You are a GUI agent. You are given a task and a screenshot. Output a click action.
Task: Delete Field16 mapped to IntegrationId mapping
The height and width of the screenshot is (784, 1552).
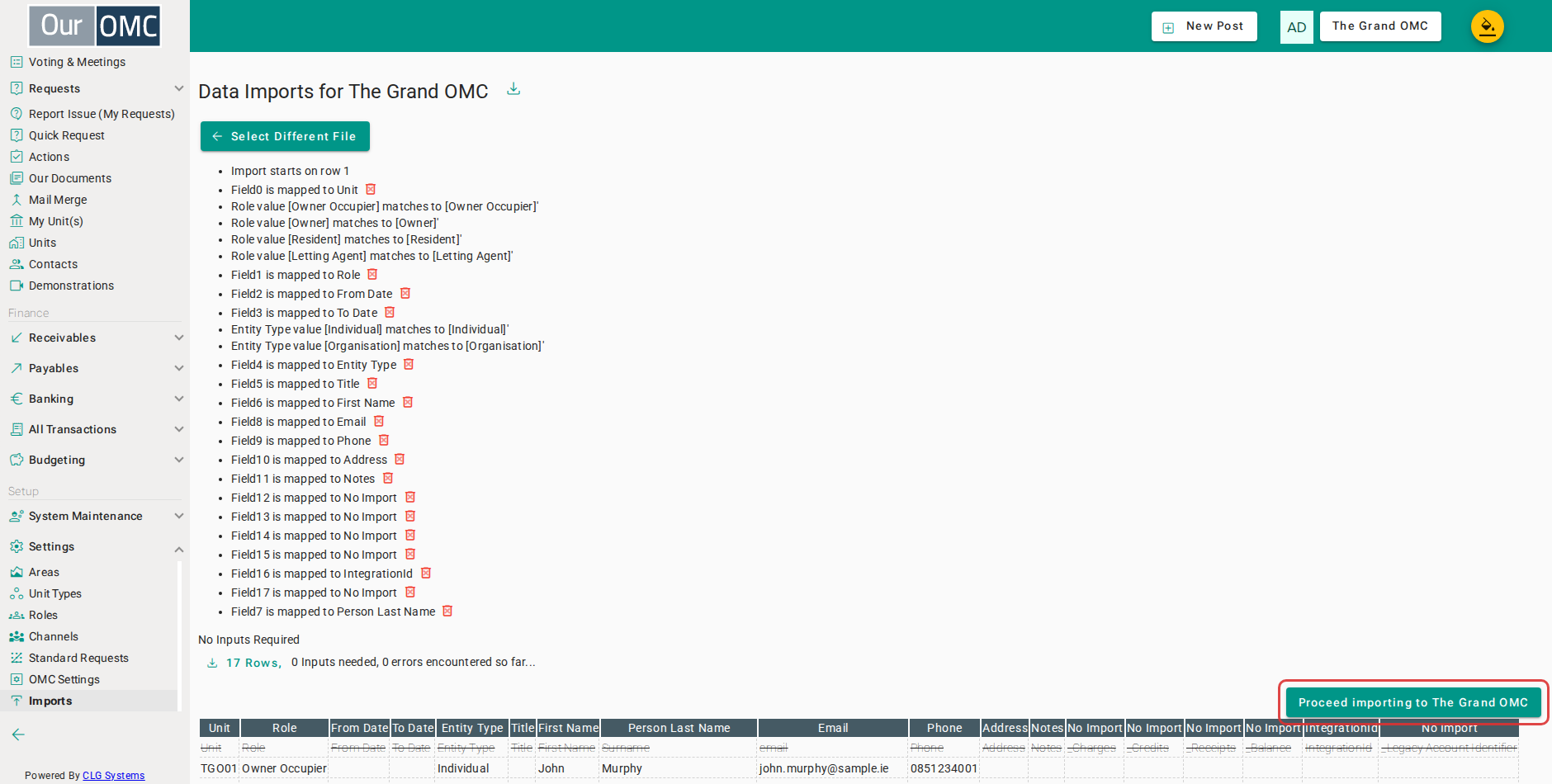point(426,573)
